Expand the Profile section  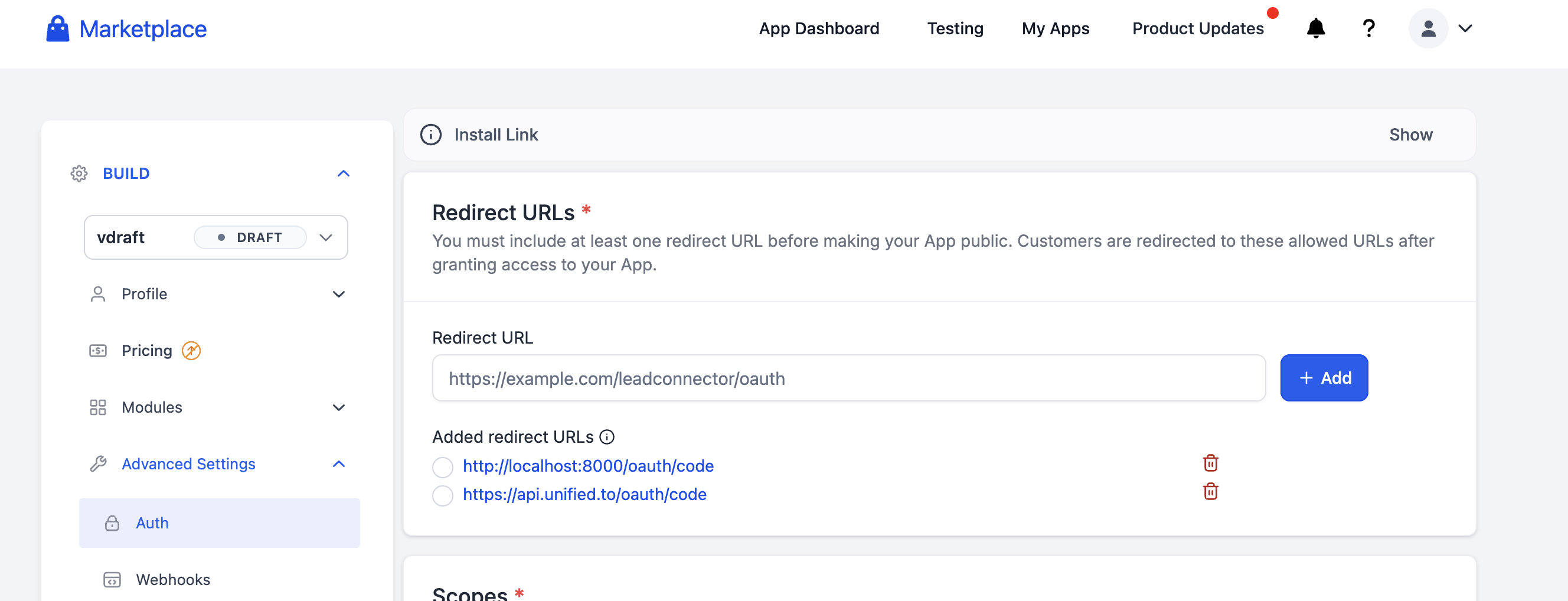tap(338, 294)
